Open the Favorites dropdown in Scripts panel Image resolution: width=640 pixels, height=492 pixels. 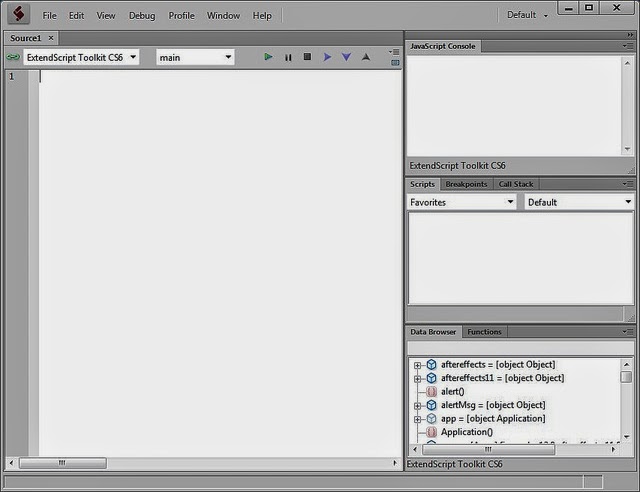[x=462, y=202]
